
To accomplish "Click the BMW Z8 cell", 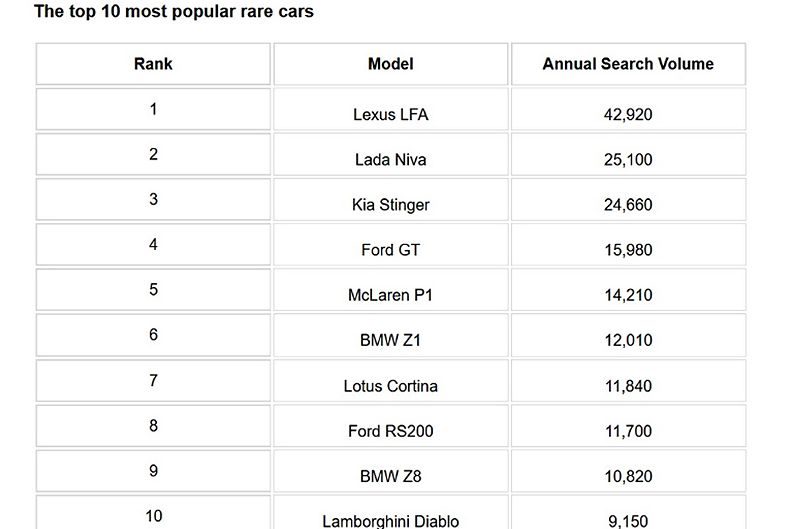I will pos(390,476).
